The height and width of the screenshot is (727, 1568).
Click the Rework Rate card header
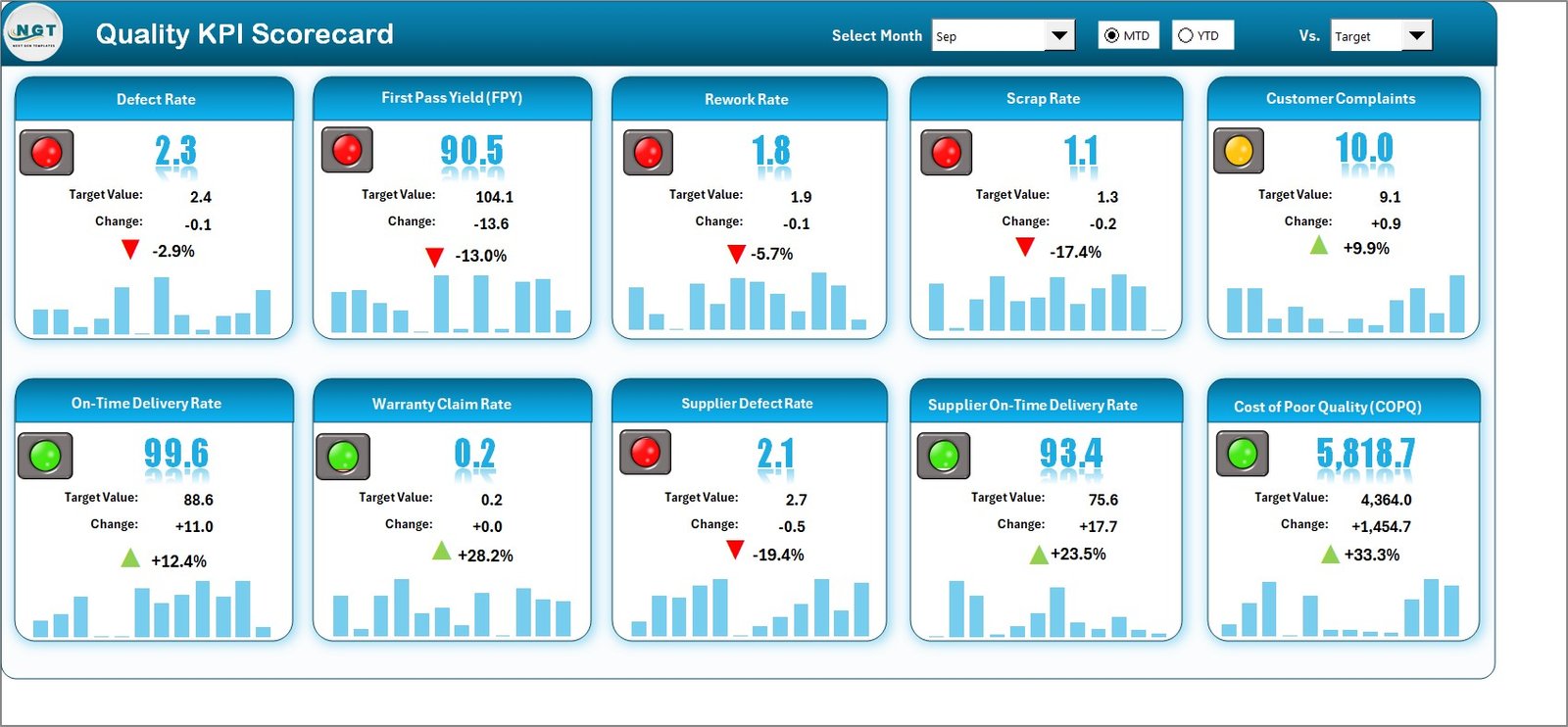[x=747, y=99]
